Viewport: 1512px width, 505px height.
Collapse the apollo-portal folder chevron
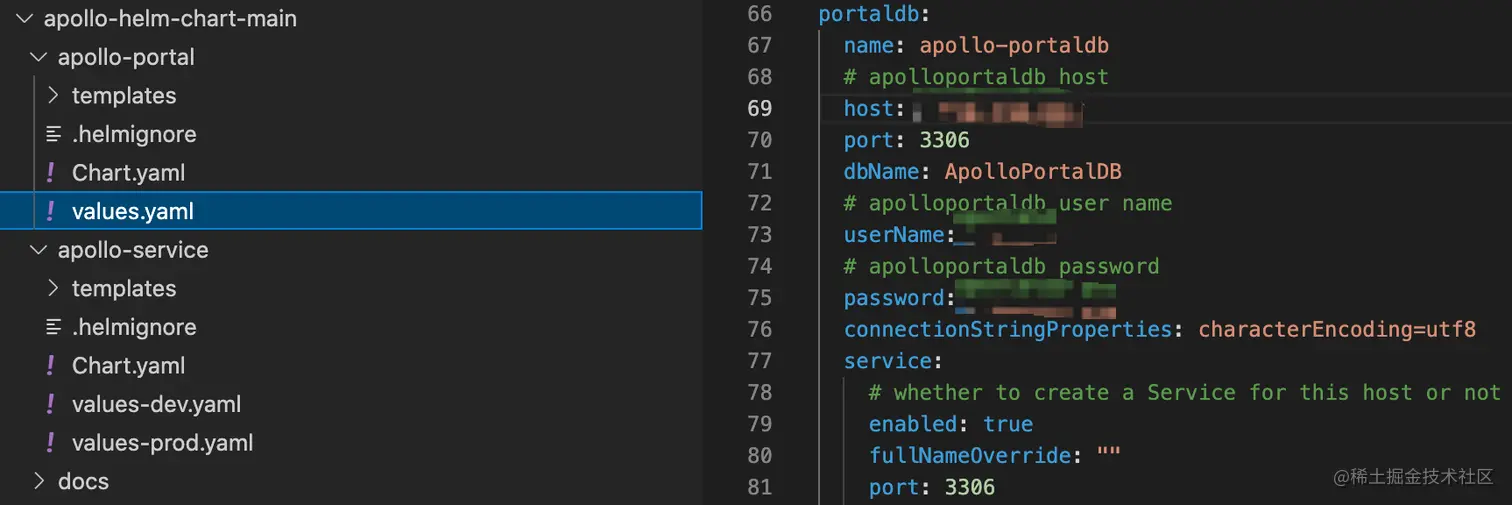tap(38, 57)
